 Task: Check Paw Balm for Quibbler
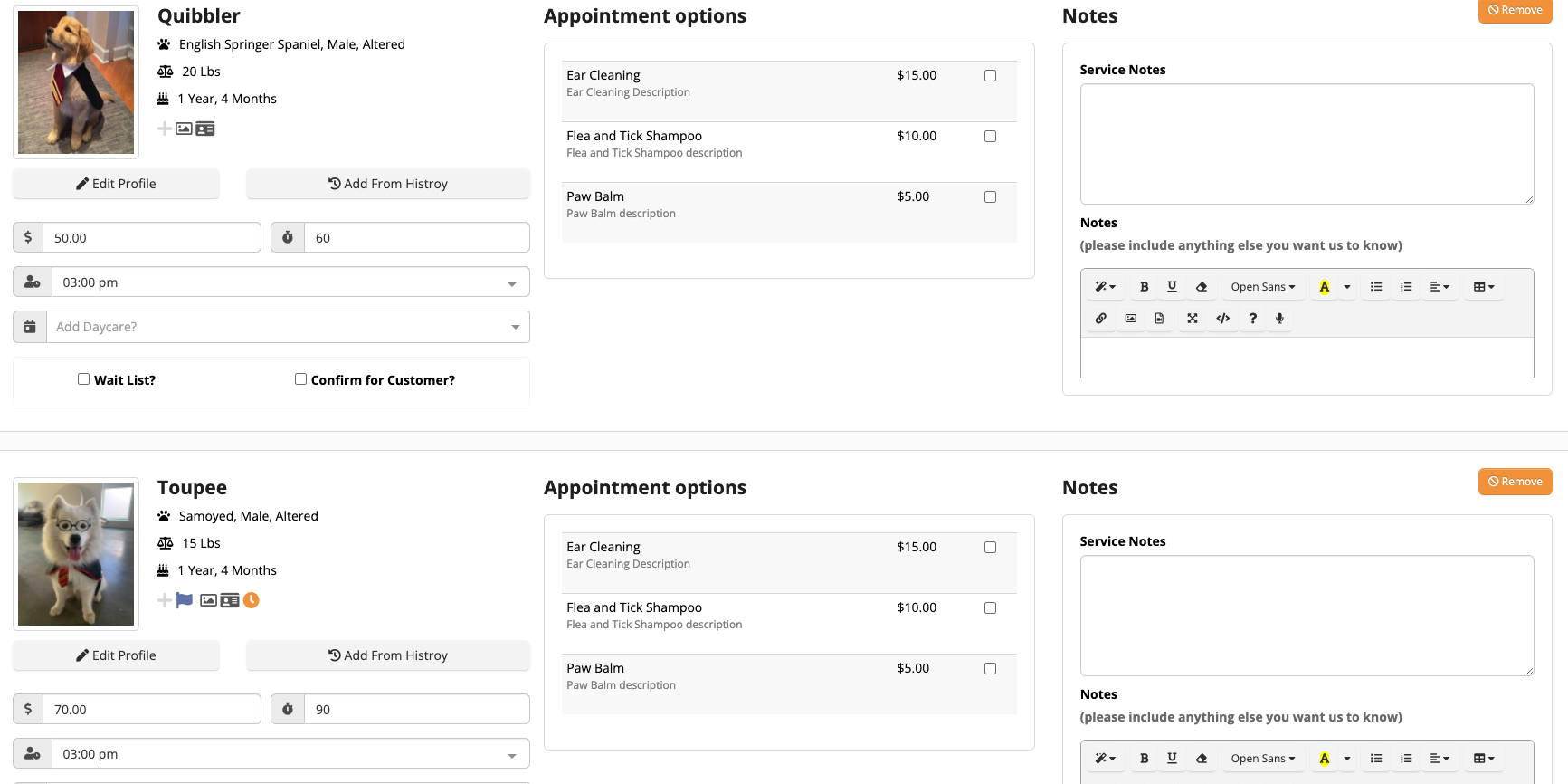pos(990,197)
